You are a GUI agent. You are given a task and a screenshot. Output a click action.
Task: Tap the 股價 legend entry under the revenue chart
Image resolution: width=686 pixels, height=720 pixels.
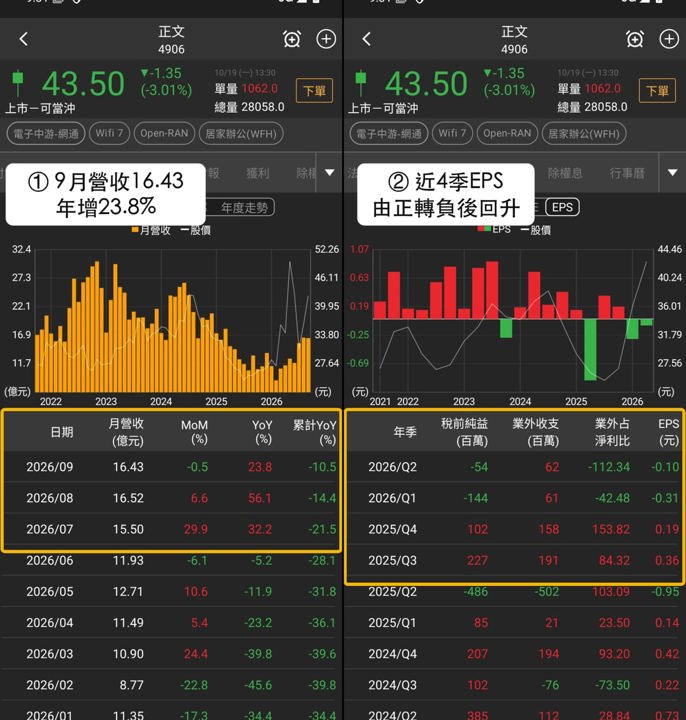196,230
